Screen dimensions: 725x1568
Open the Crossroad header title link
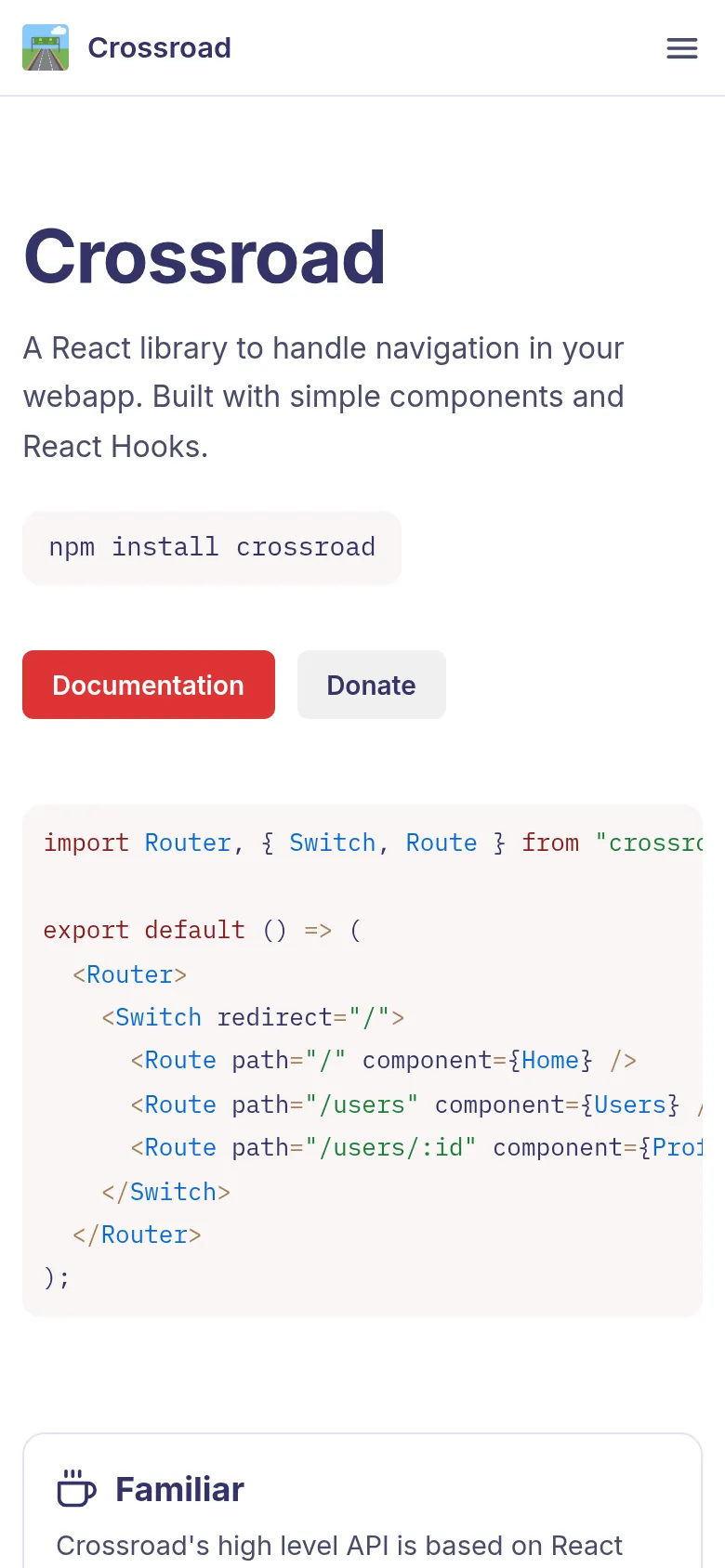point(159,47)
